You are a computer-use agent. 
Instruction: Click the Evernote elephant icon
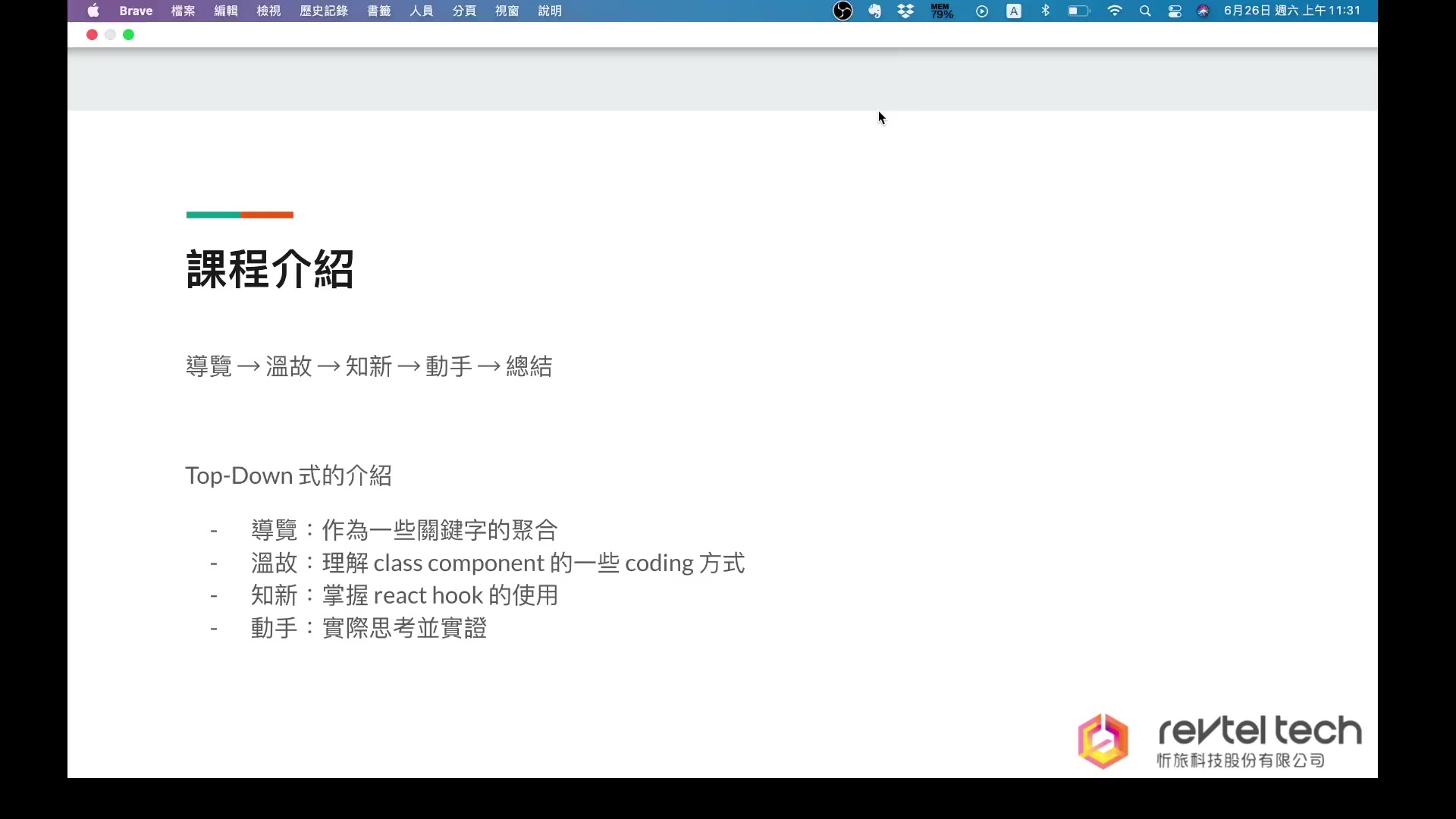pos(874,11)
